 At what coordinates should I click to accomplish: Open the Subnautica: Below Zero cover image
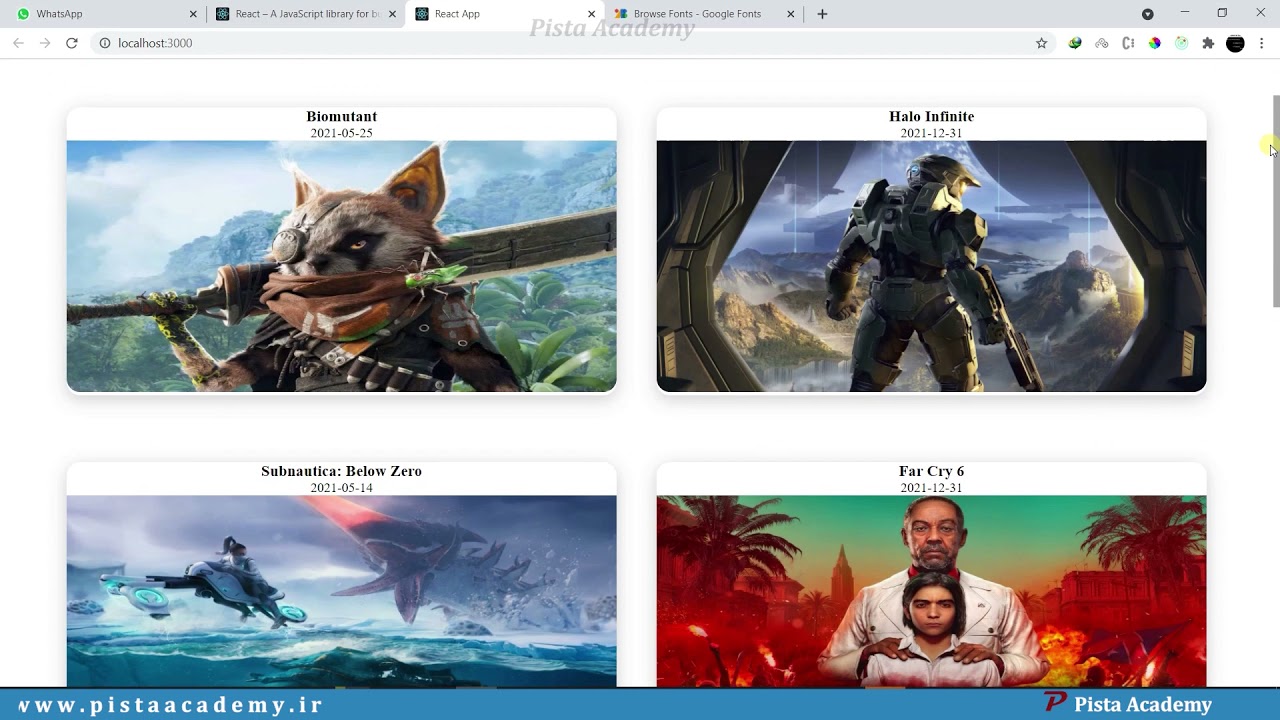(x=341, y=591)
